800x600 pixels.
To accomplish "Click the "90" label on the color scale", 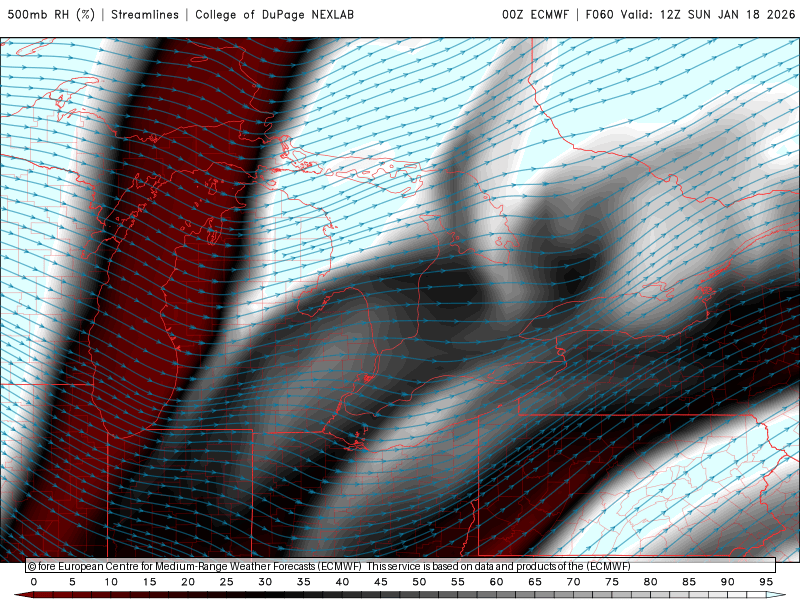I will tap(727, 582).
